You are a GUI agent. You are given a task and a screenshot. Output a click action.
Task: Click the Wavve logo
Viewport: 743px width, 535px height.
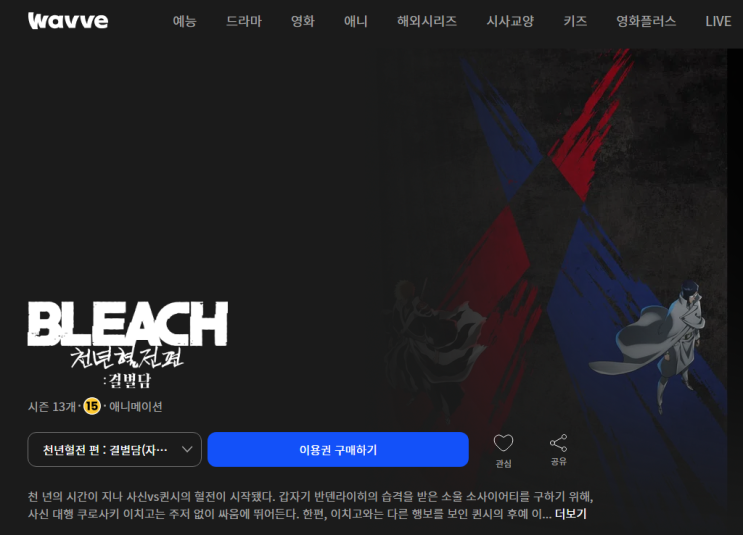point(68,20)
